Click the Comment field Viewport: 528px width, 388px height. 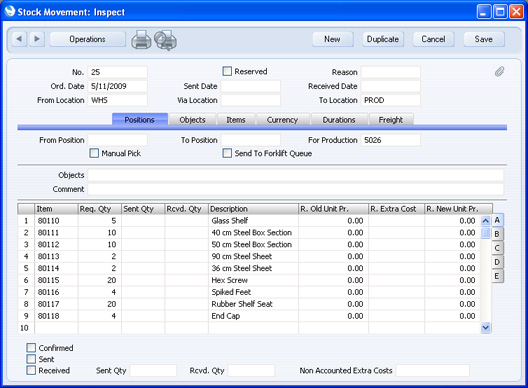point(296,189)
